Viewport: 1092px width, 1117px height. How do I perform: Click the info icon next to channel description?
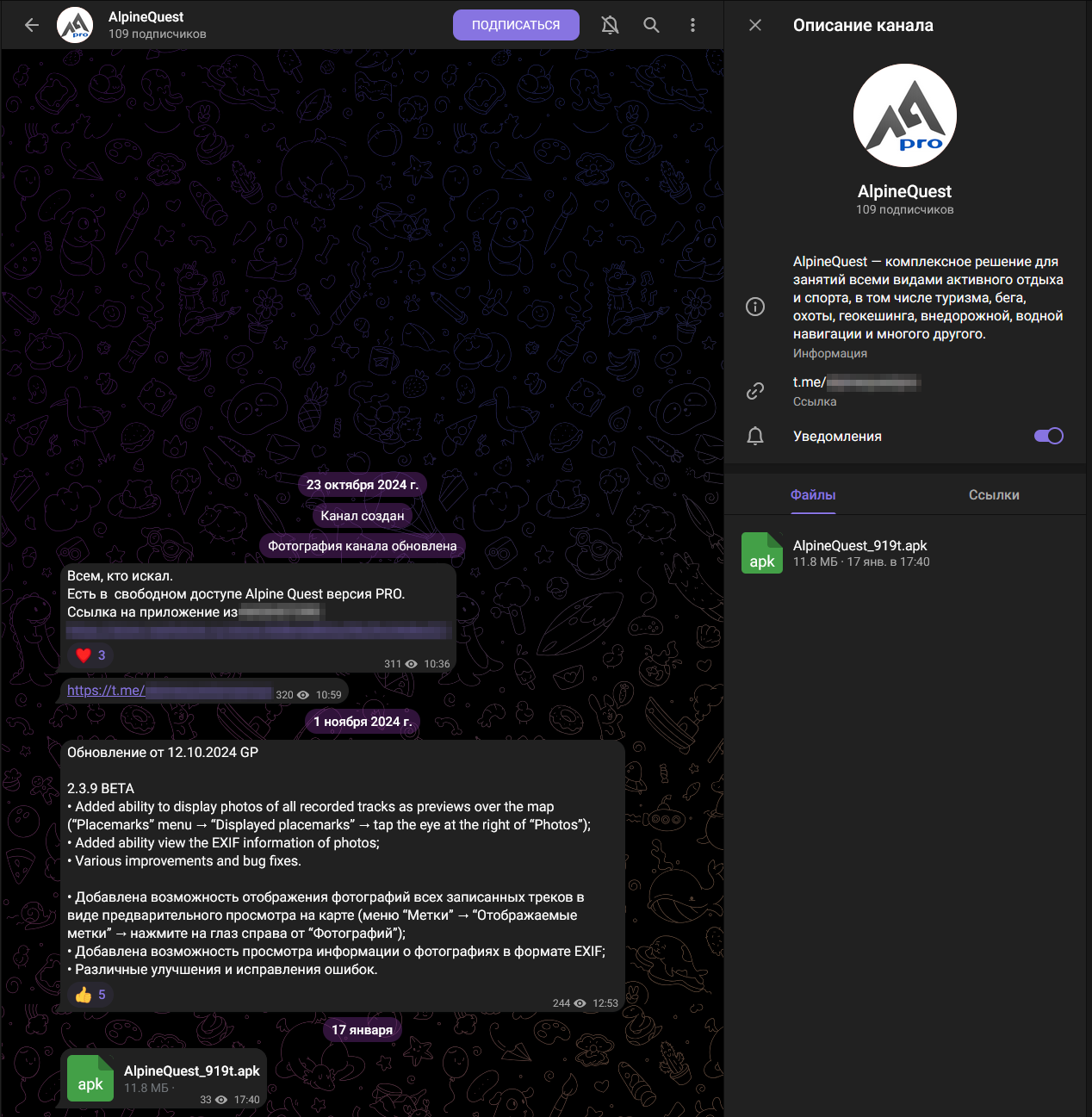[x=755, y=307]
